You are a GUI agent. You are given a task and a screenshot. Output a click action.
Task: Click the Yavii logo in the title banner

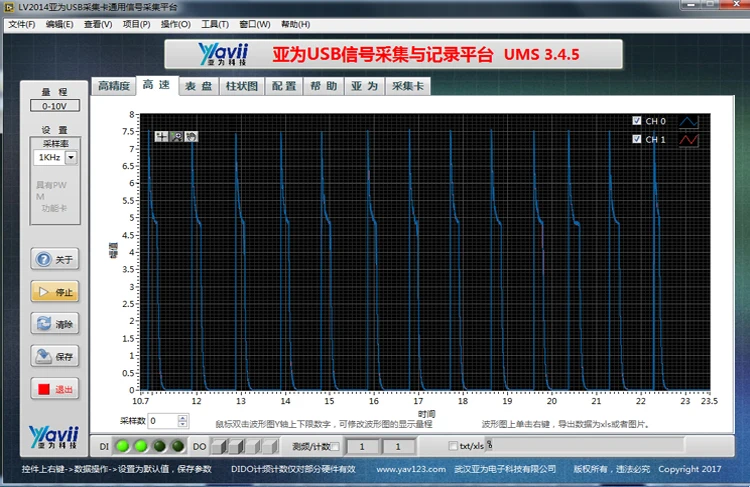223,54
